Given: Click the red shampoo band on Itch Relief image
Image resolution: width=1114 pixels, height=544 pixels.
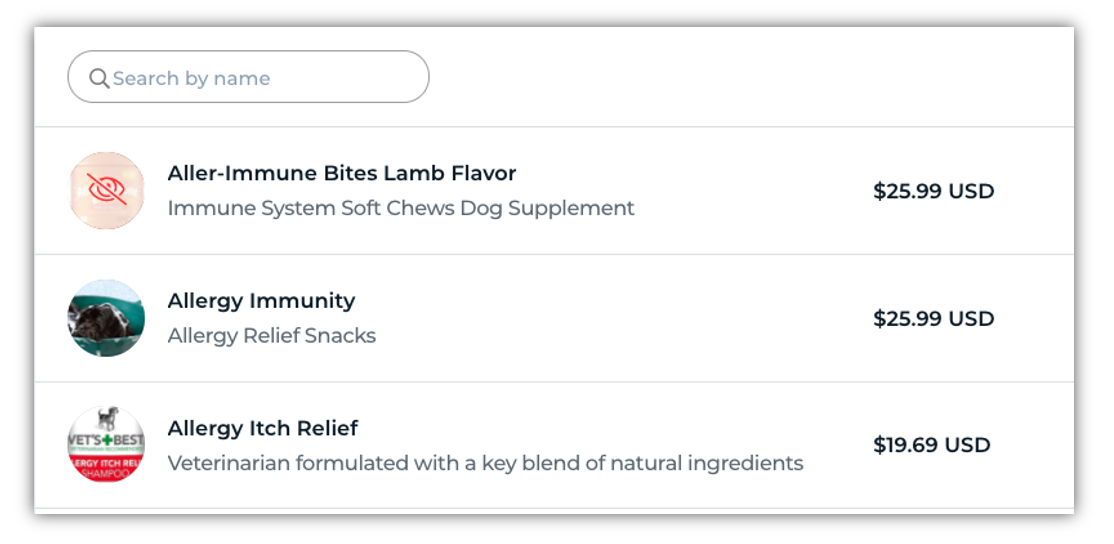Looking at the screenshot, I should [x=106, y=466].
